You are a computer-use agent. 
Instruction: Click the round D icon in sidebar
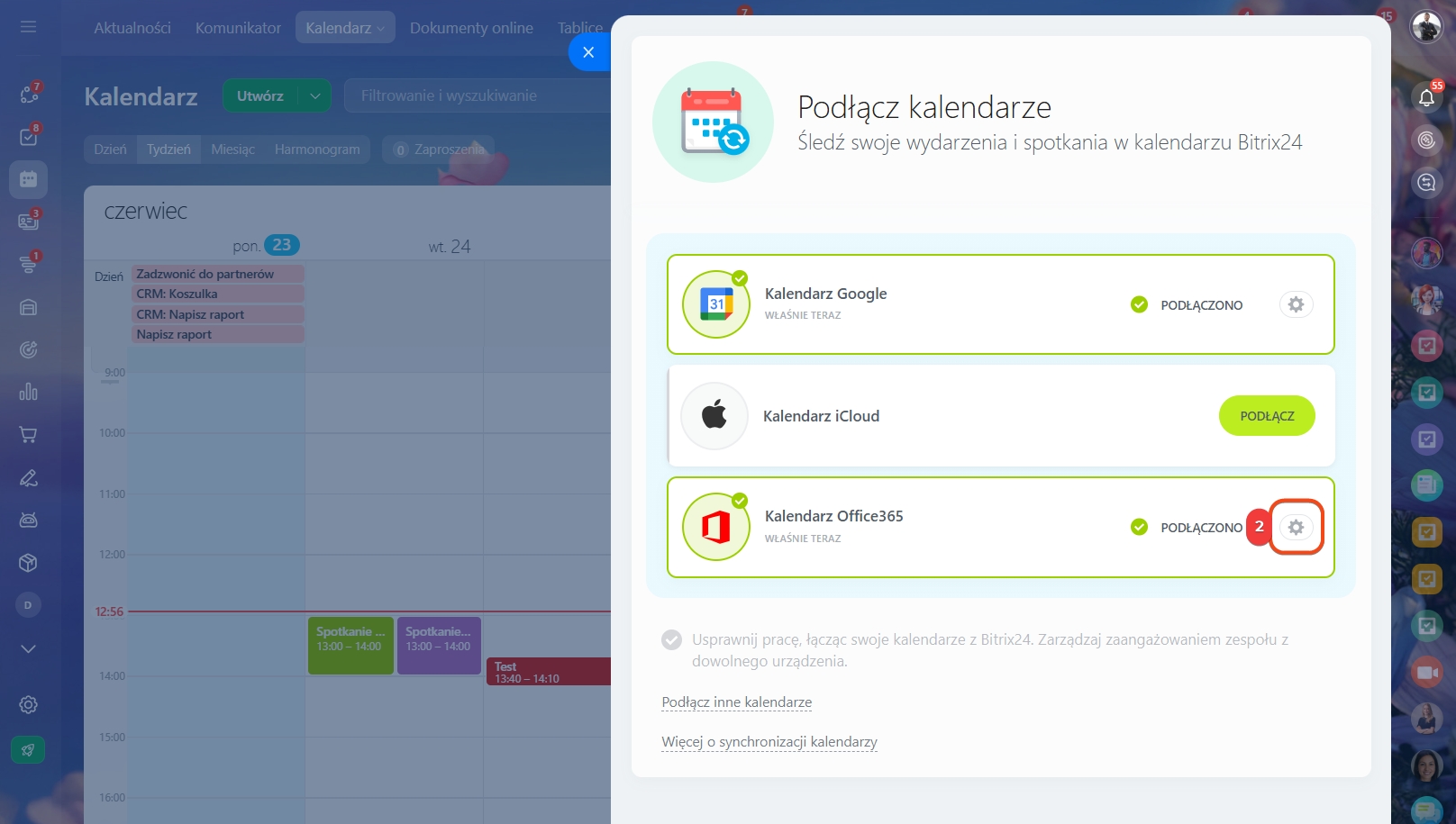click(x=28, y=605)
